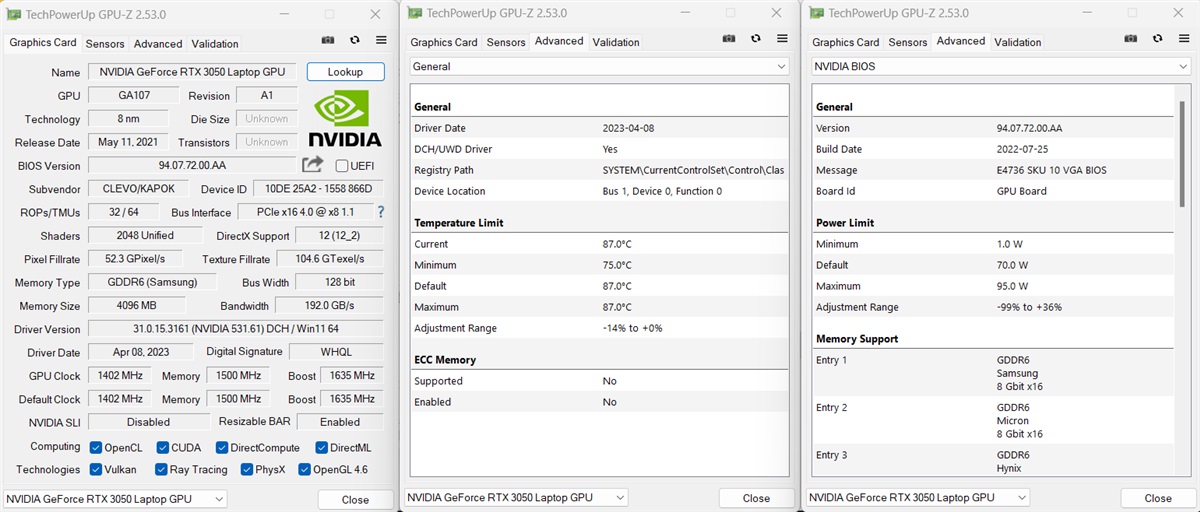This screenshot has width=1200, height=512.
Task: Click the Lookup button
Action: tap(345, 72)
